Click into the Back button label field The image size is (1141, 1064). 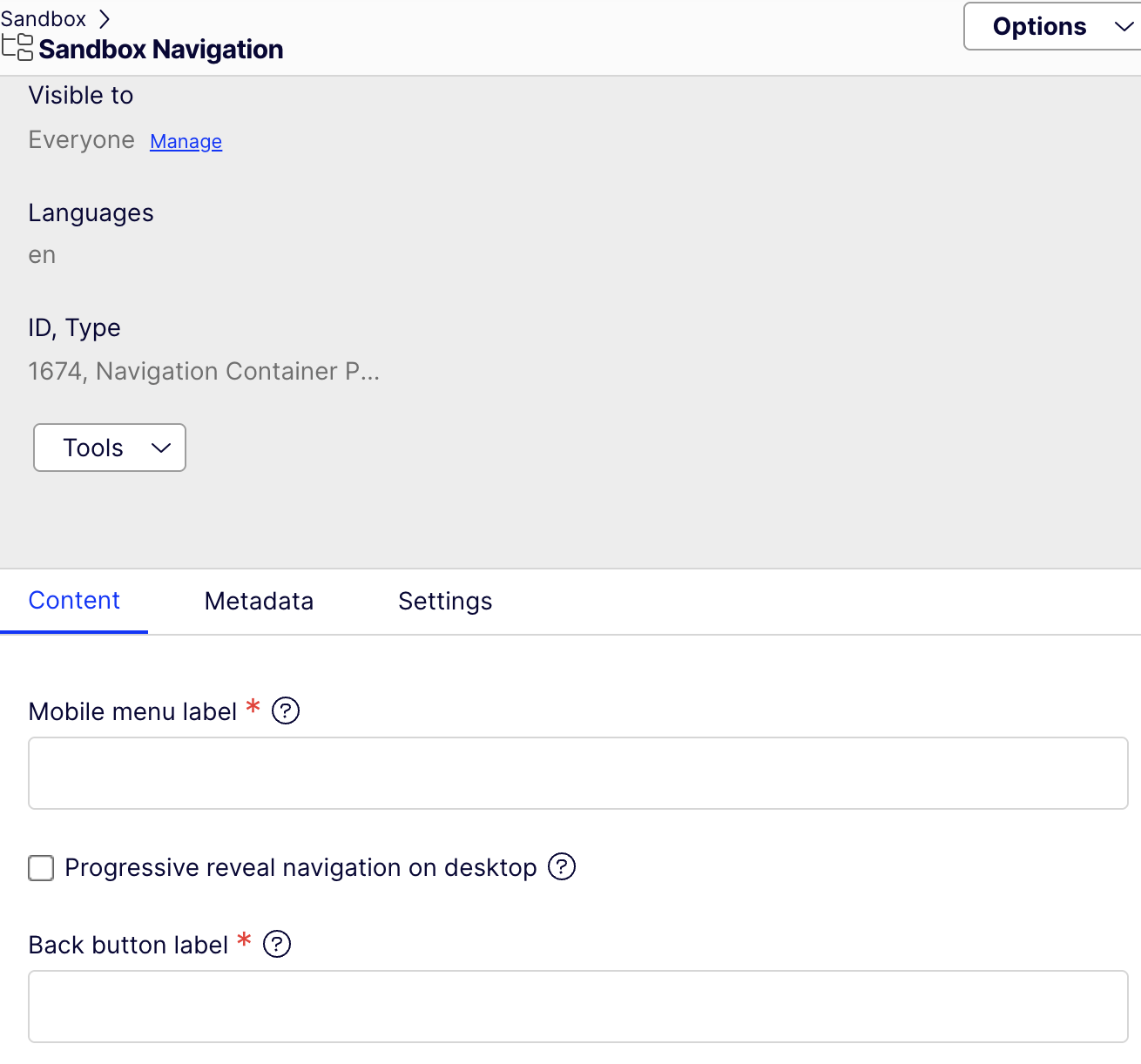coord(578,1007)
